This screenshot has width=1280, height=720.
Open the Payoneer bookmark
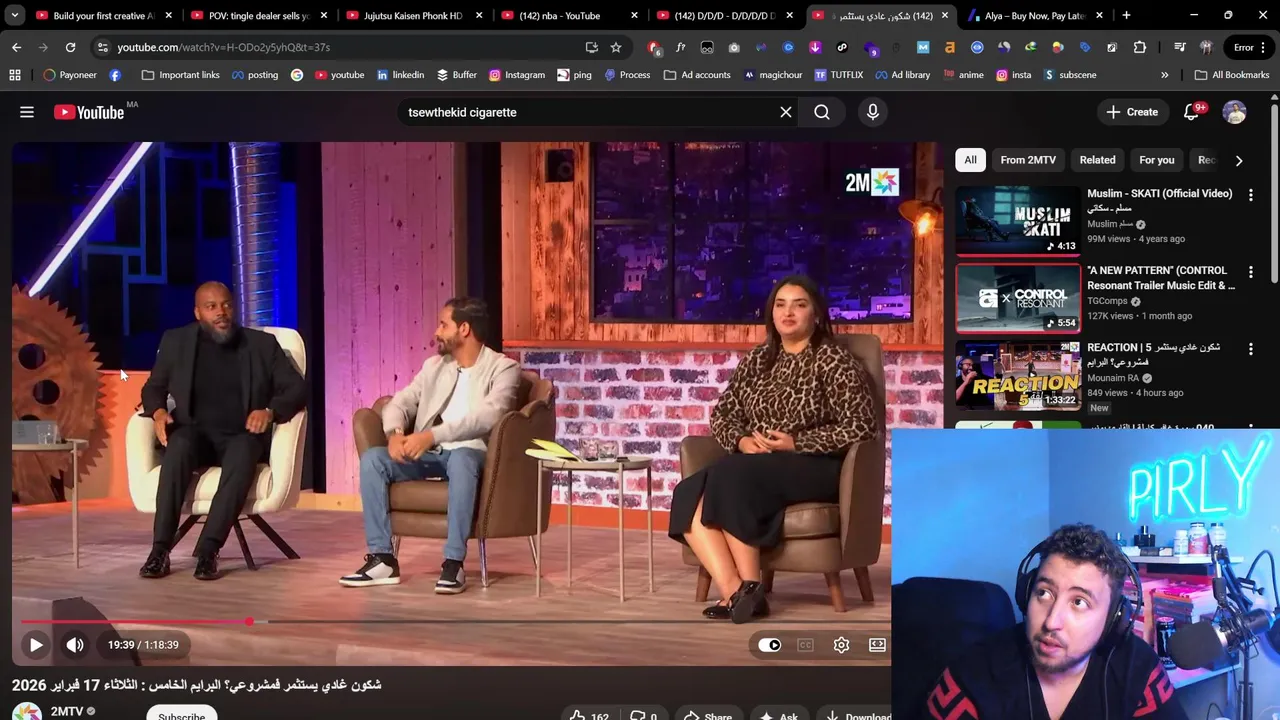(70, 75)
